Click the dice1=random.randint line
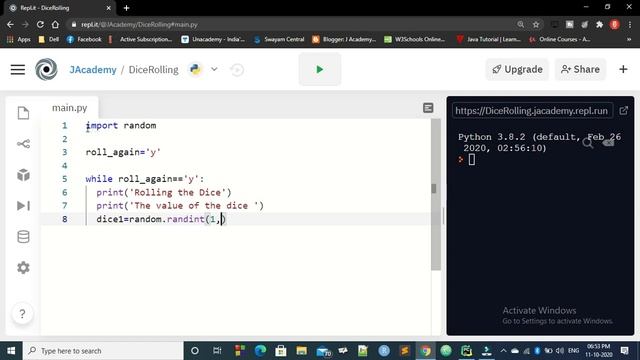This screenshot has height=360, width=640. [161, 219]
